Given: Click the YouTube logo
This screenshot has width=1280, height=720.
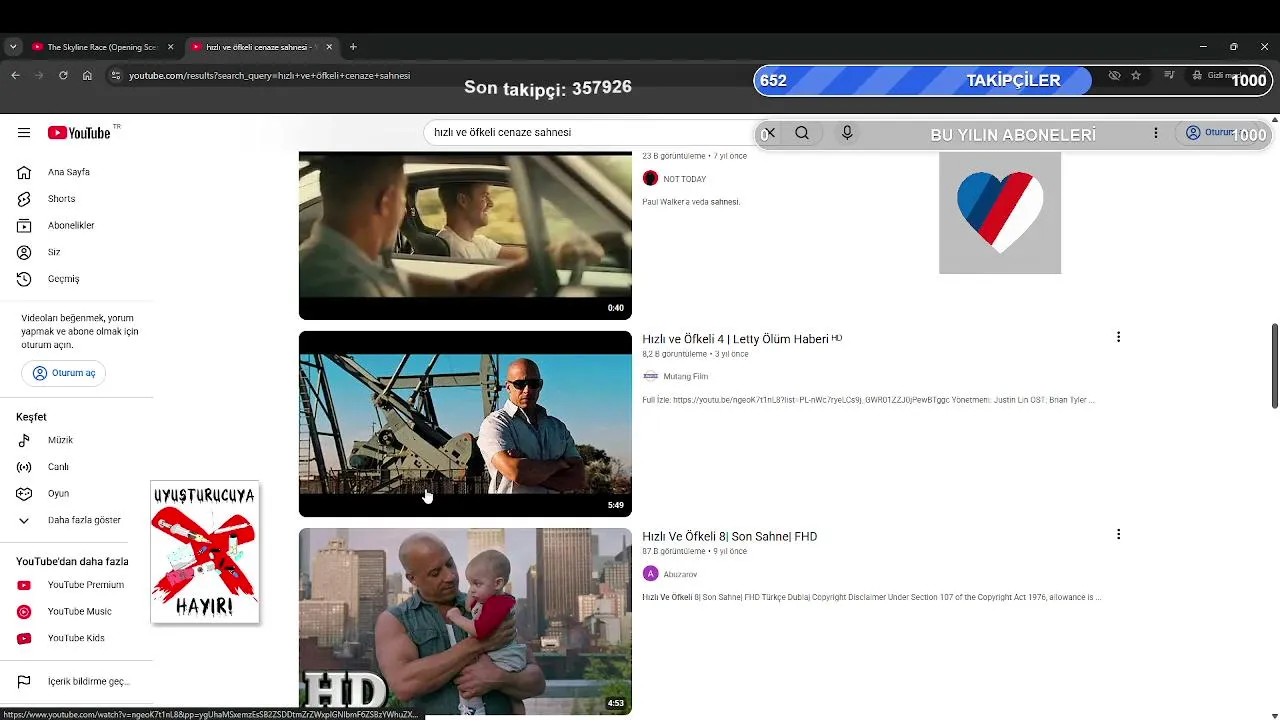Looking at the screenshot, I should [80, 133].
